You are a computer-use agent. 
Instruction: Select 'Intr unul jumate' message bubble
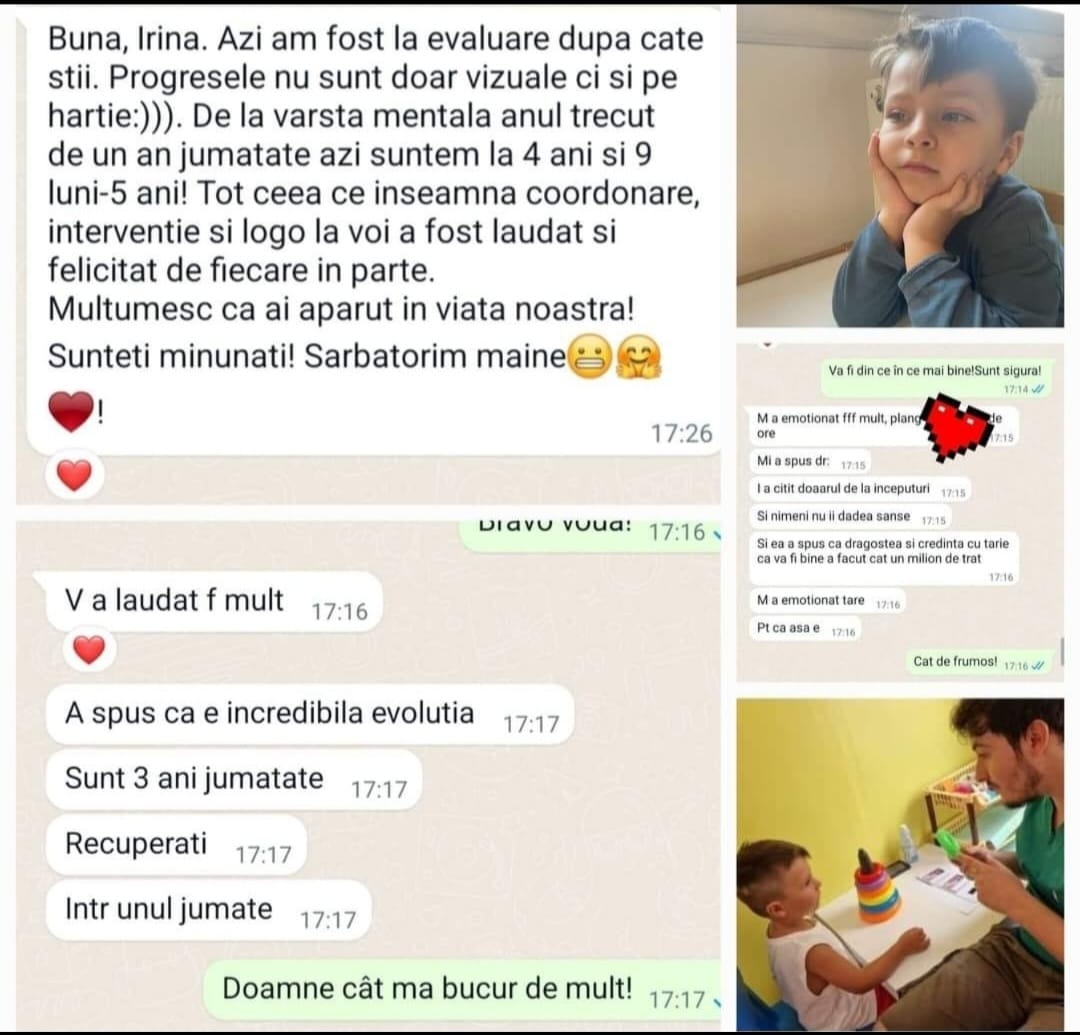tap(209, 910)
